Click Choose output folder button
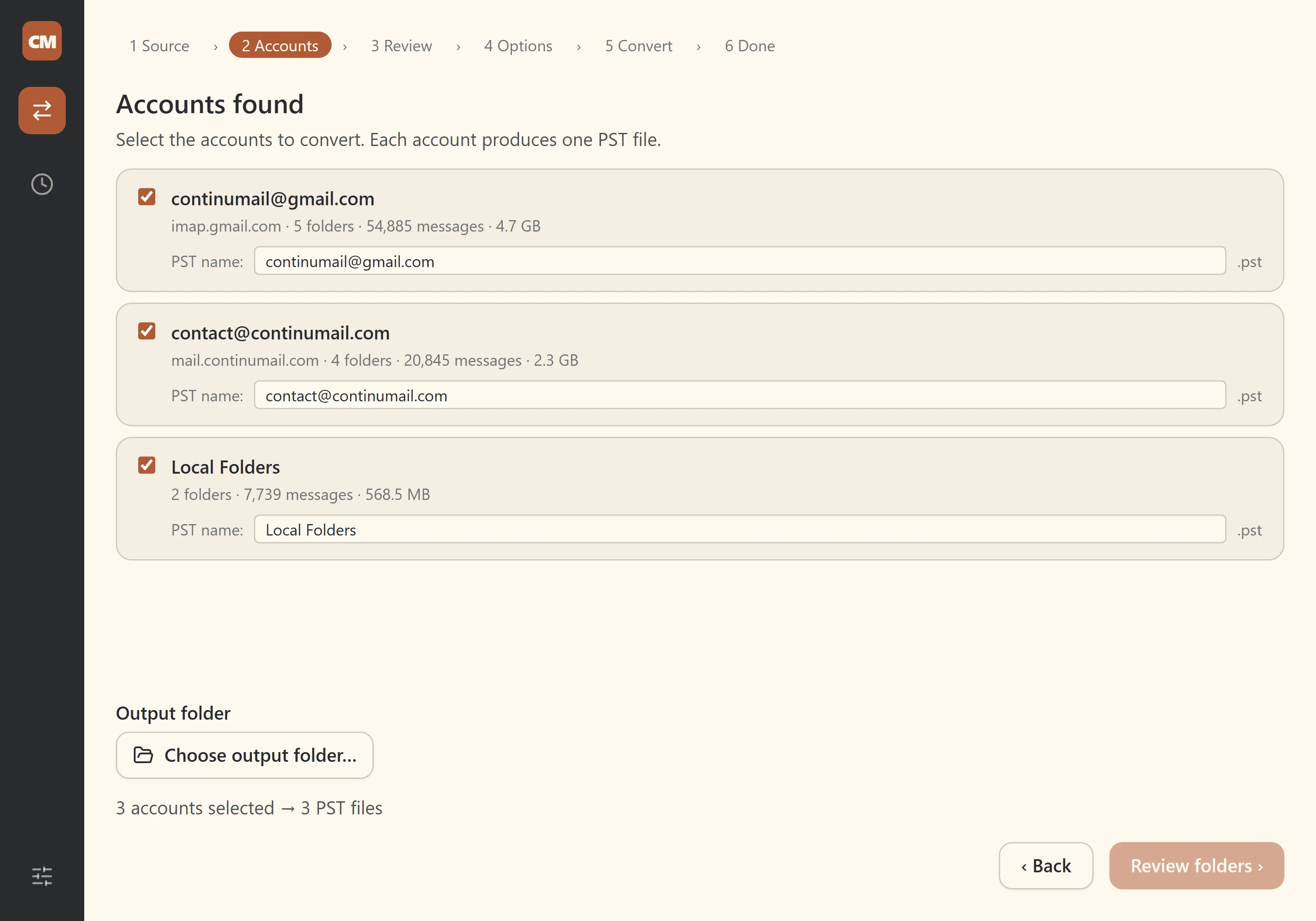The height and width of the screenshot is (921, 1316). click(x=245, y=755)
